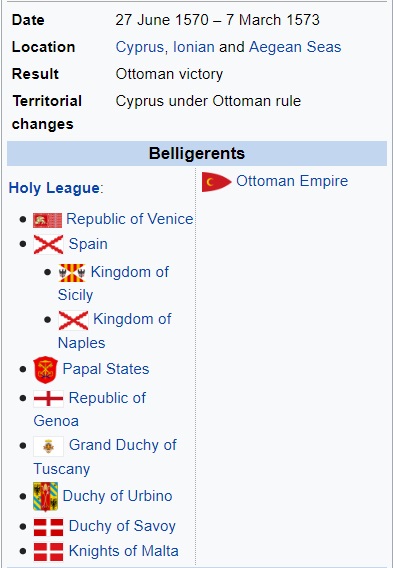Image resolution: width=393 pixels, height=568 pixels.
Task: Click the Spain Burgundy cross flag icon
Action: (x=48, y=244)
